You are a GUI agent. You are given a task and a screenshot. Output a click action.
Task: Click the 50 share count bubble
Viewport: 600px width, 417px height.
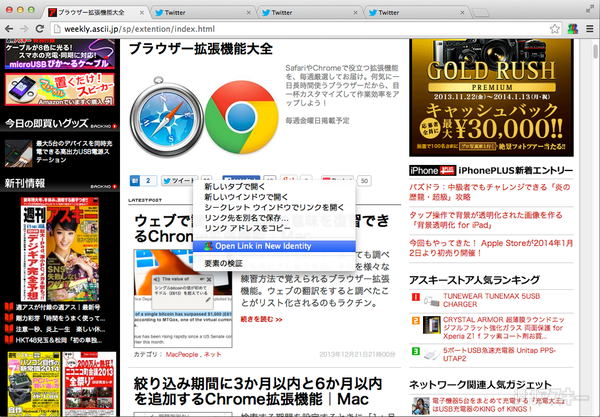tap(364, 181)
